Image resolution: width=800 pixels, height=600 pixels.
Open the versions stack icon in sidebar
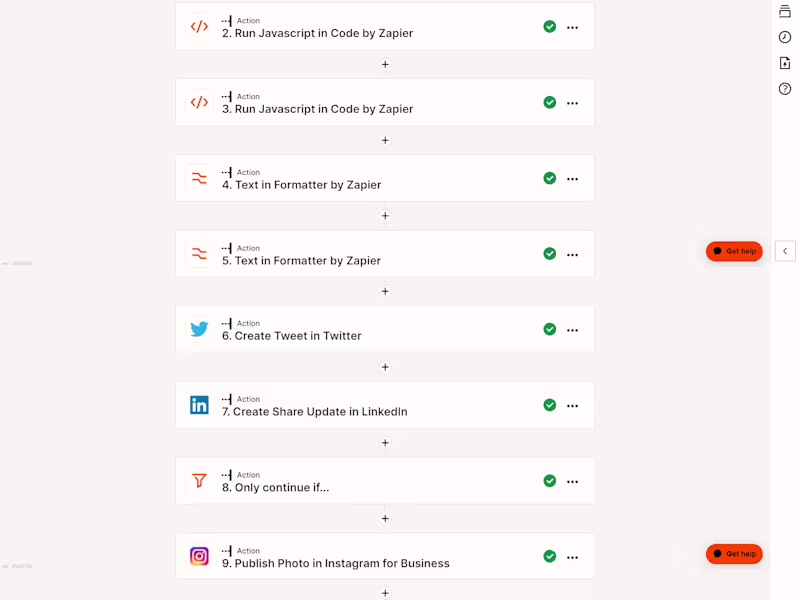[x=785, y=11]
